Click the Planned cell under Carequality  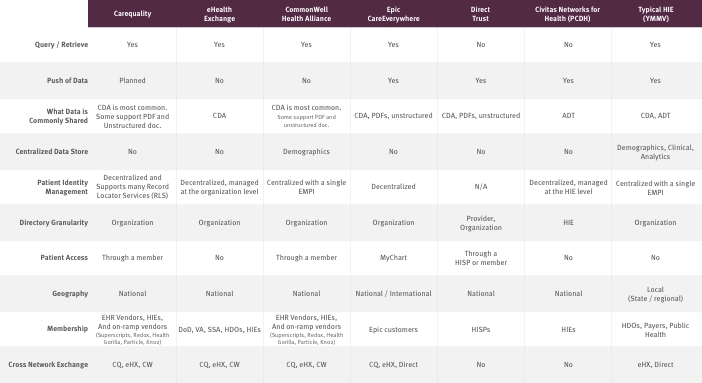(x=132, y=80)
